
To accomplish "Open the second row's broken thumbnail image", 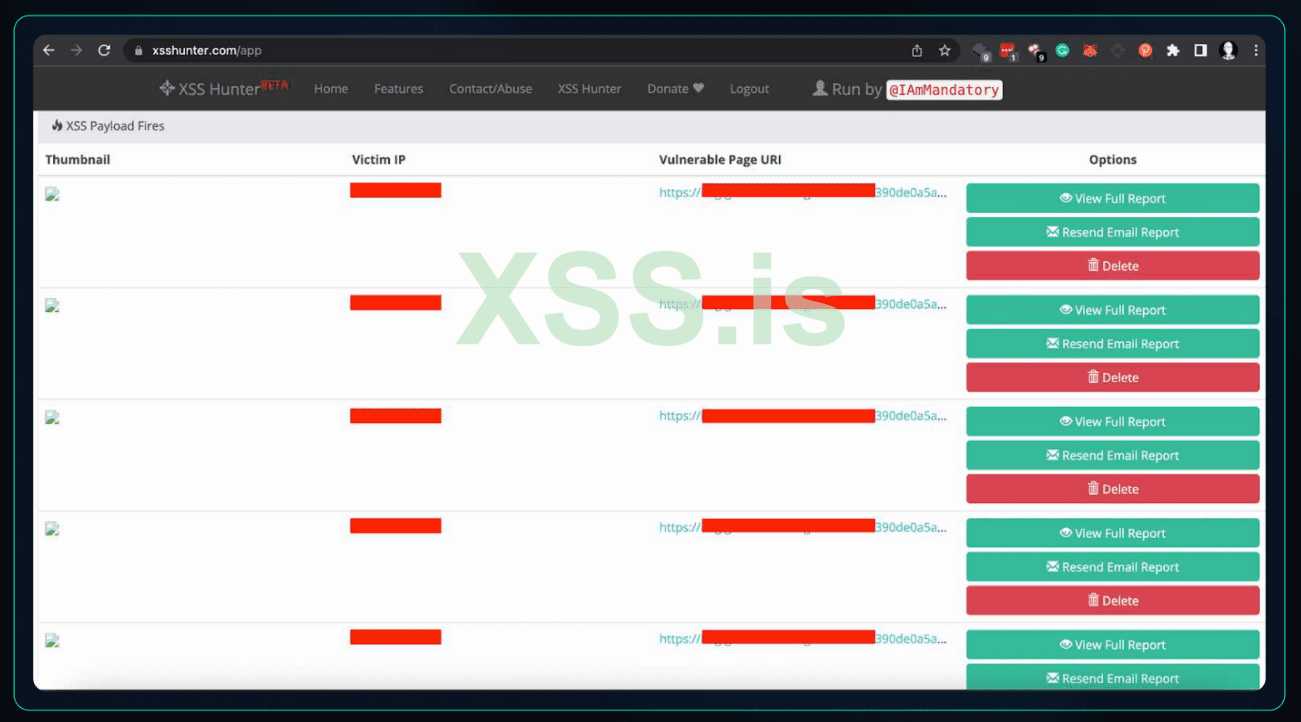I will point(52,306).
